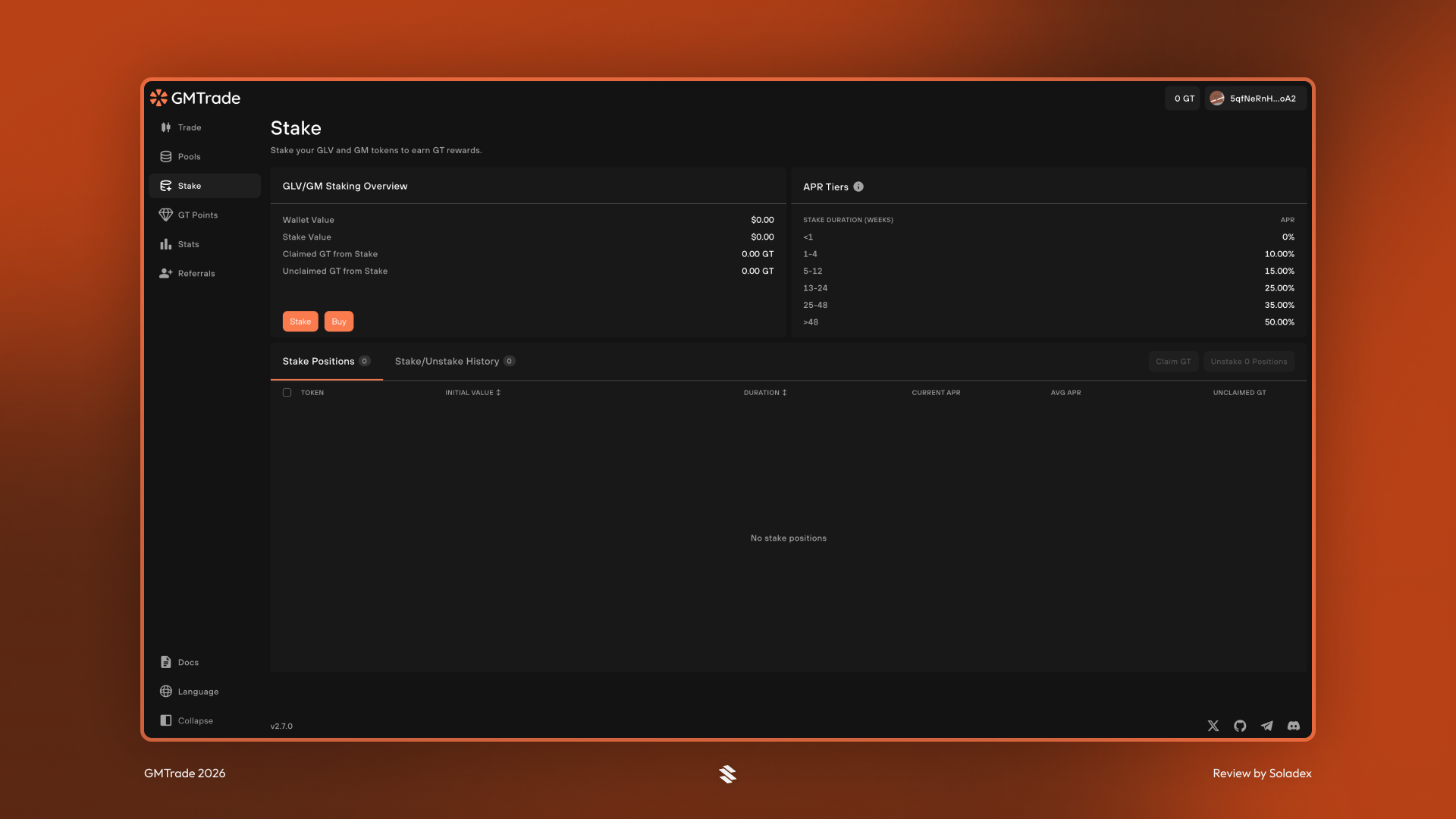Click the Stake/Unstake History count badge

point(510,361)
